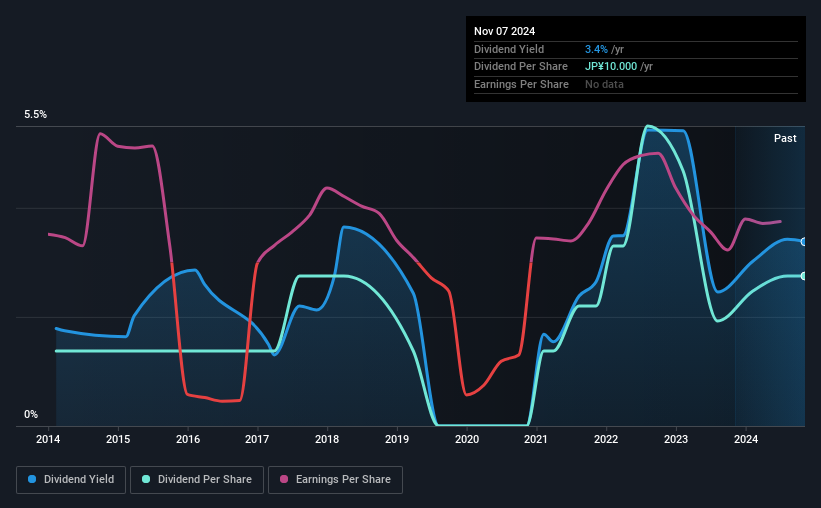The height and width of the screenshot is (508, 821).
Task: Click the 5.5% y-axis label
Action: coord(36,115)
